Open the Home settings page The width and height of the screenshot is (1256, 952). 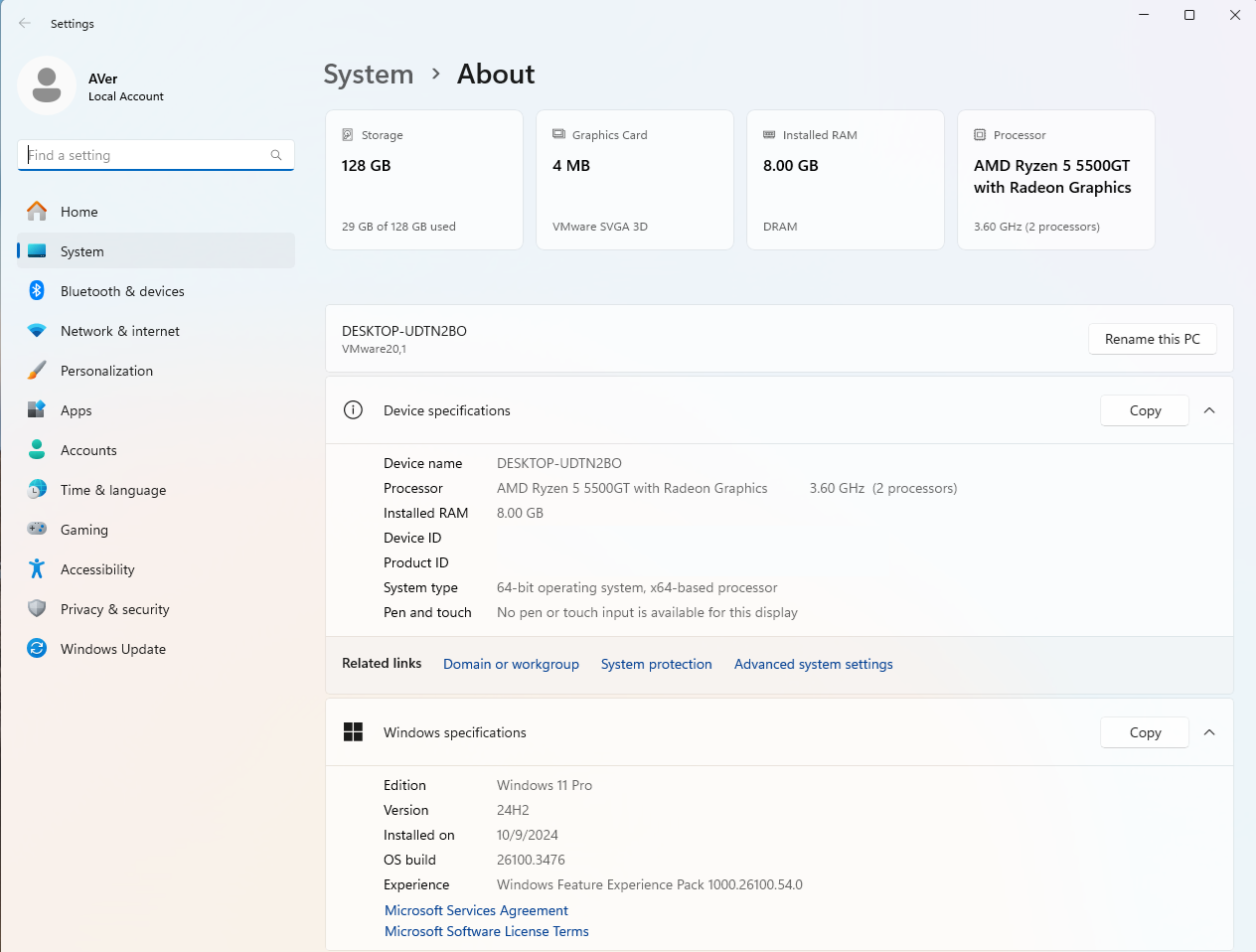[x=156, y=212]
